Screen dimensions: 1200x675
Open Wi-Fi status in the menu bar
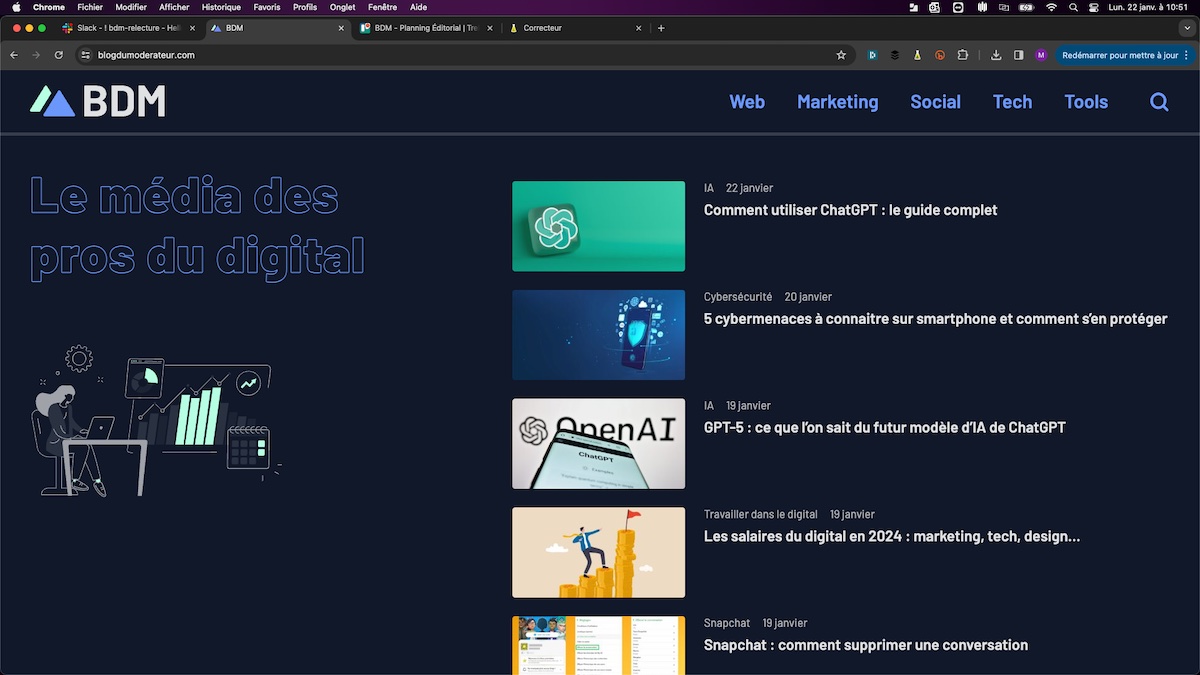(x=1051, y=7)
